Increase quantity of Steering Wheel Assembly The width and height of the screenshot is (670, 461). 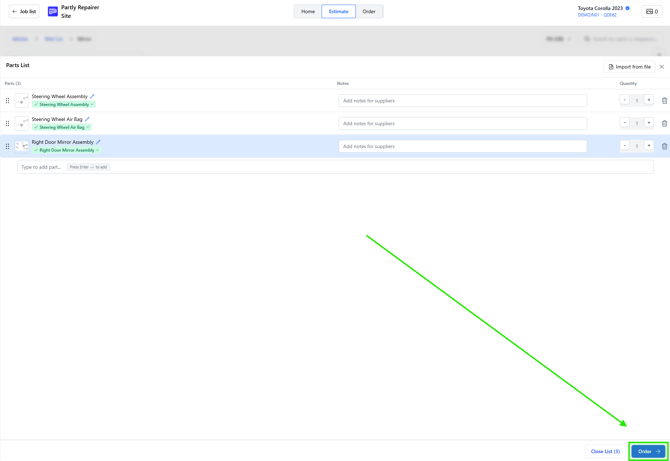[x=649, y=100]
